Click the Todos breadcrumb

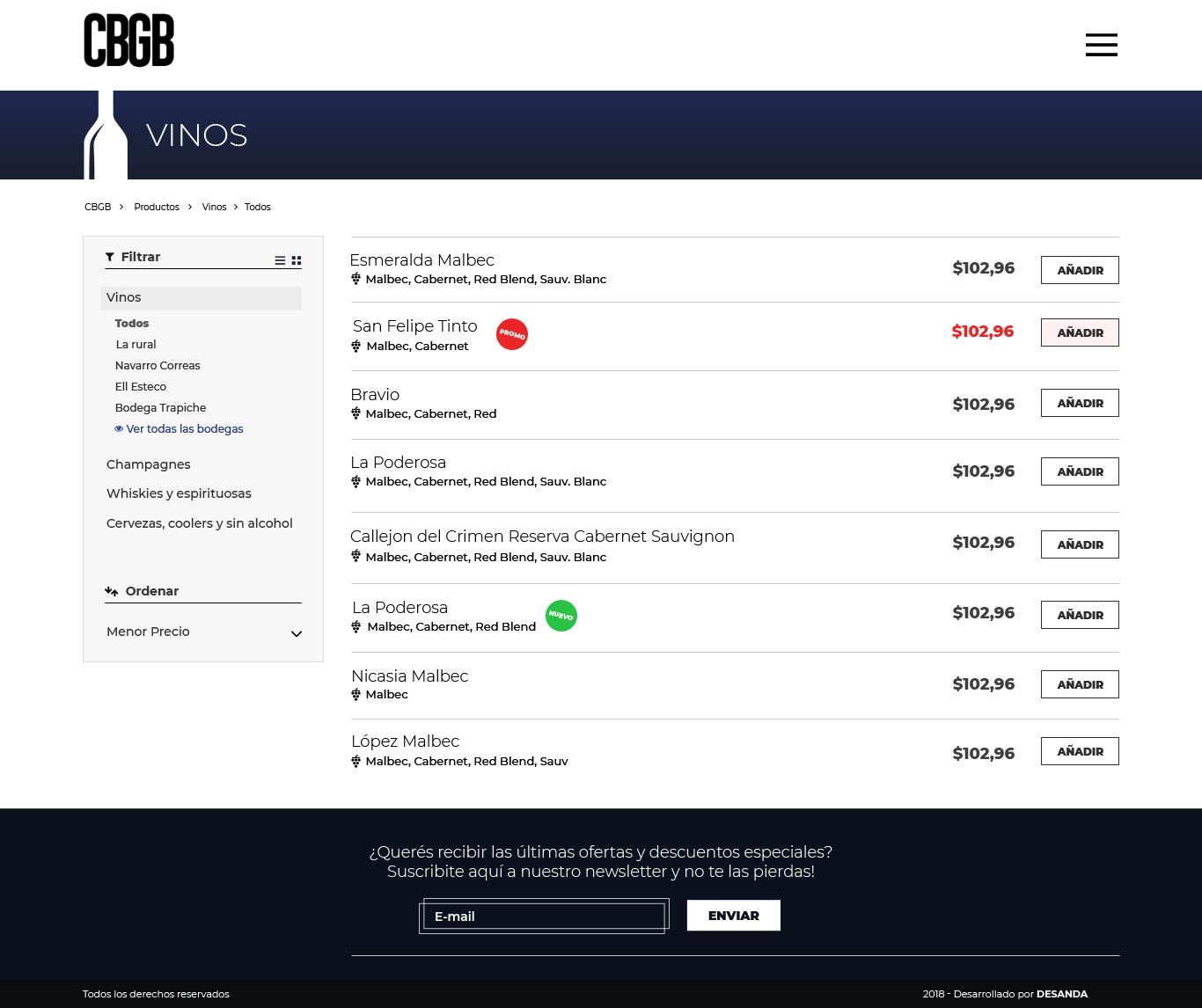click(x=258, y=208)
